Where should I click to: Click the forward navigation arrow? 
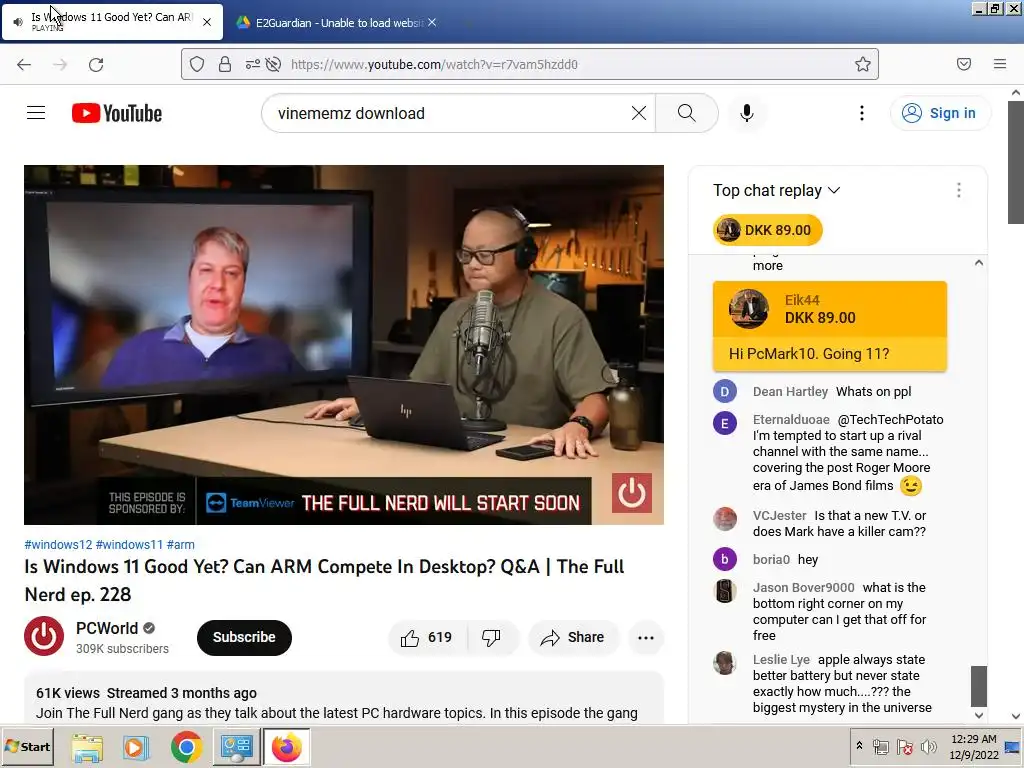point(60,64)
